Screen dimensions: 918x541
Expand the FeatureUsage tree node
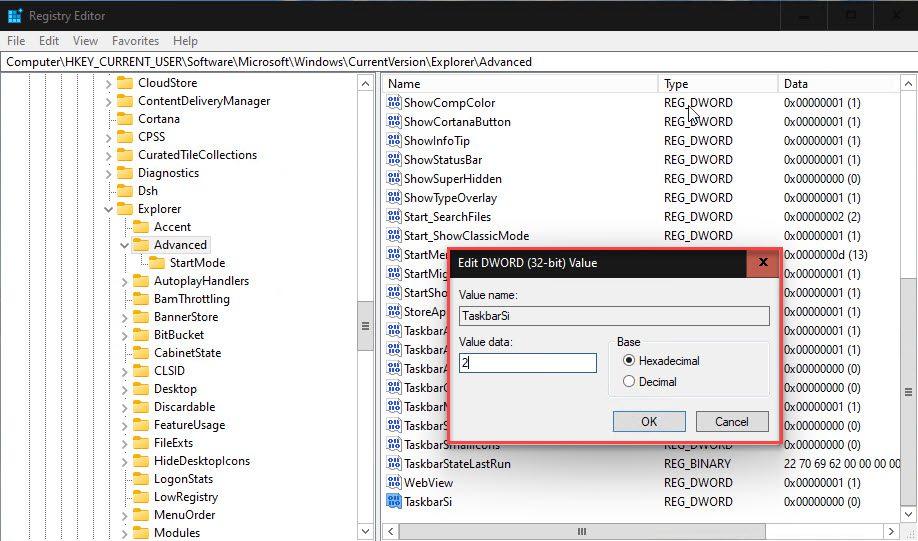tap(124, 425)
